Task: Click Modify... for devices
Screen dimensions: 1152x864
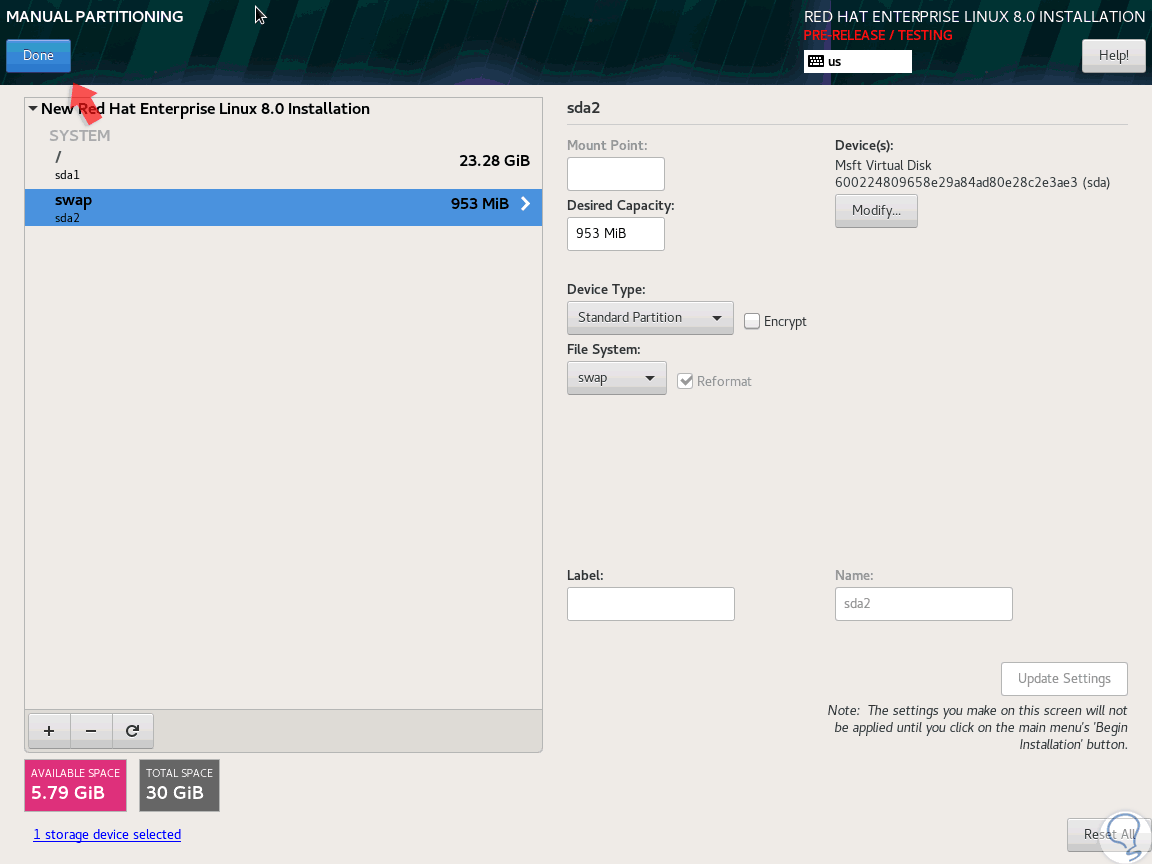Action: (x=876, y=211)
